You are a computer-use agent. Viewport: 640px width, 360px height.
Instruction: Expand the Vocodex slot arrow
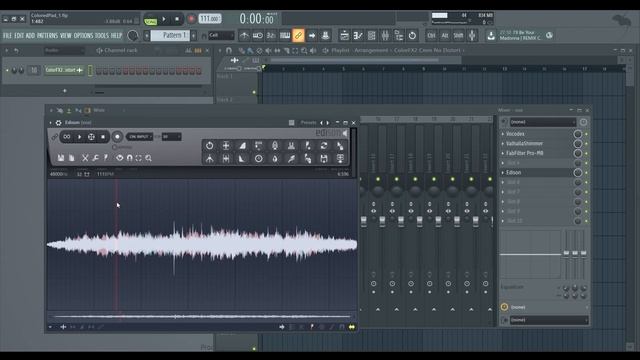[x=503, y=134]
